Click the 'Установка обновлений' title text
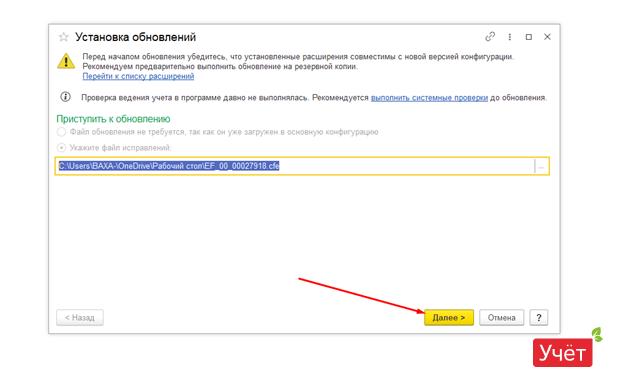 (136, 37)
